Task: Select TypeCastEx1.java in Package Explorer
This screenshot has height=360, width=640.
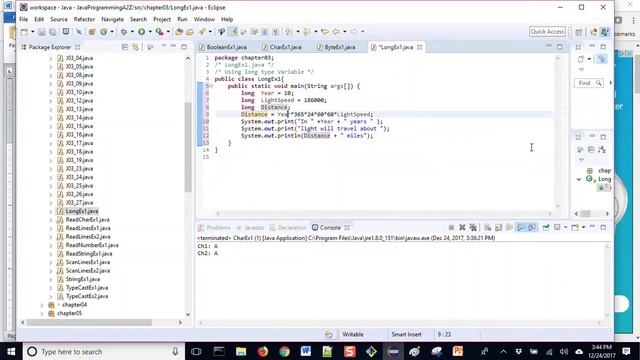Action: [x=87, y=288]
